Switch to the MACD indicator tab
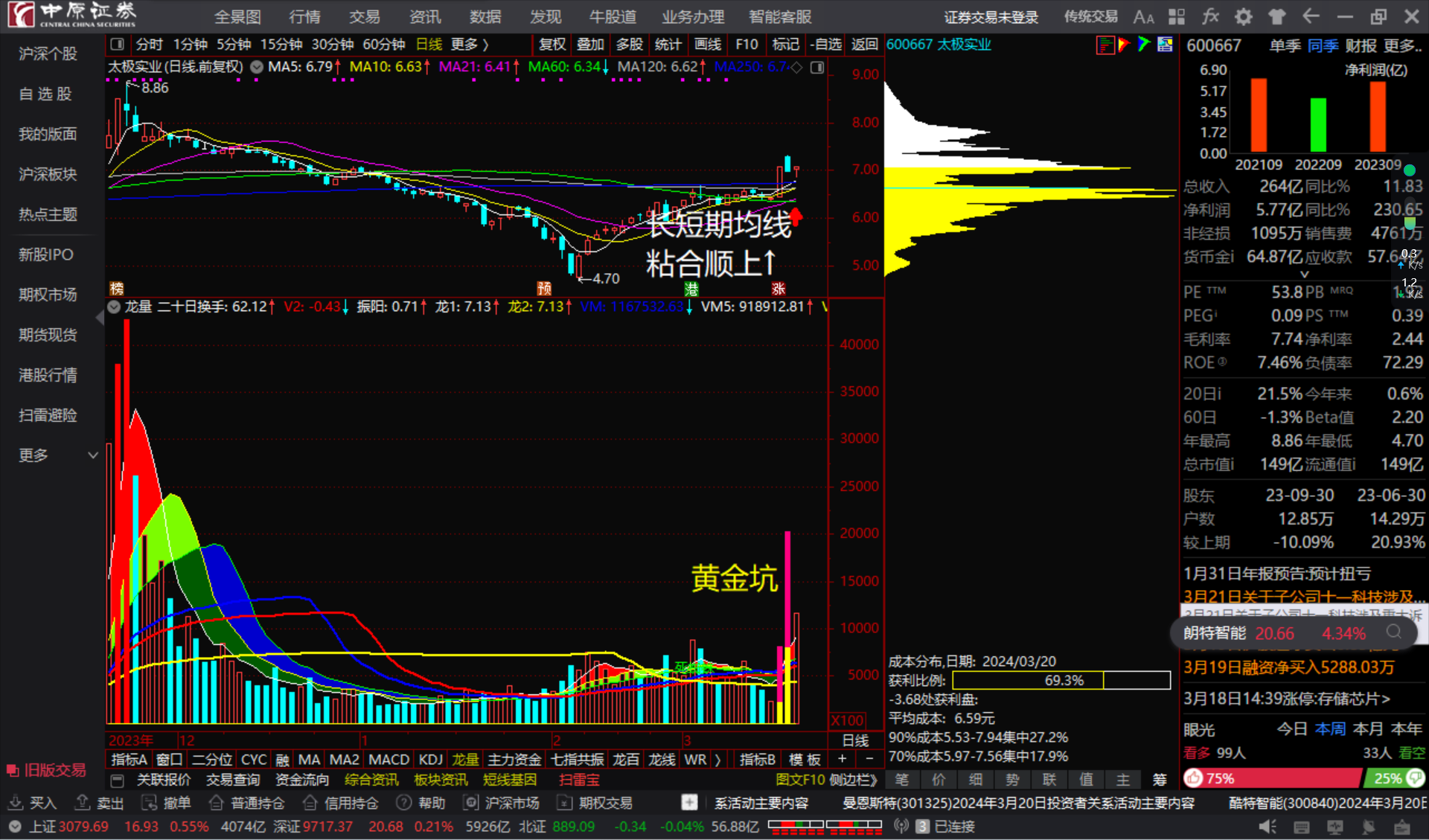This screenshot has height=840, width=1429. [x=389, y=760]
